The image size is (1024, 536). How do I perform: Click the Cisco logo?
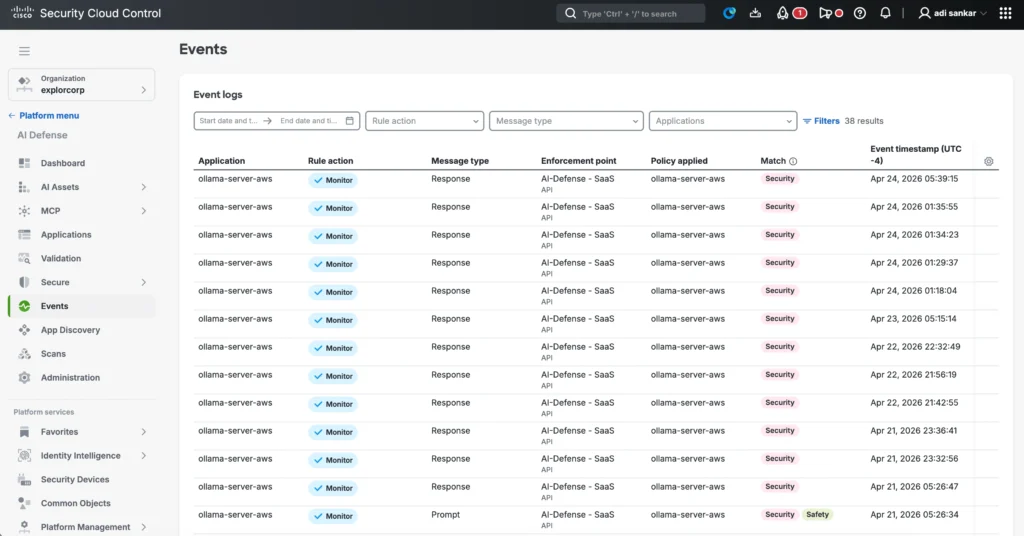click(x=22, y=12)
